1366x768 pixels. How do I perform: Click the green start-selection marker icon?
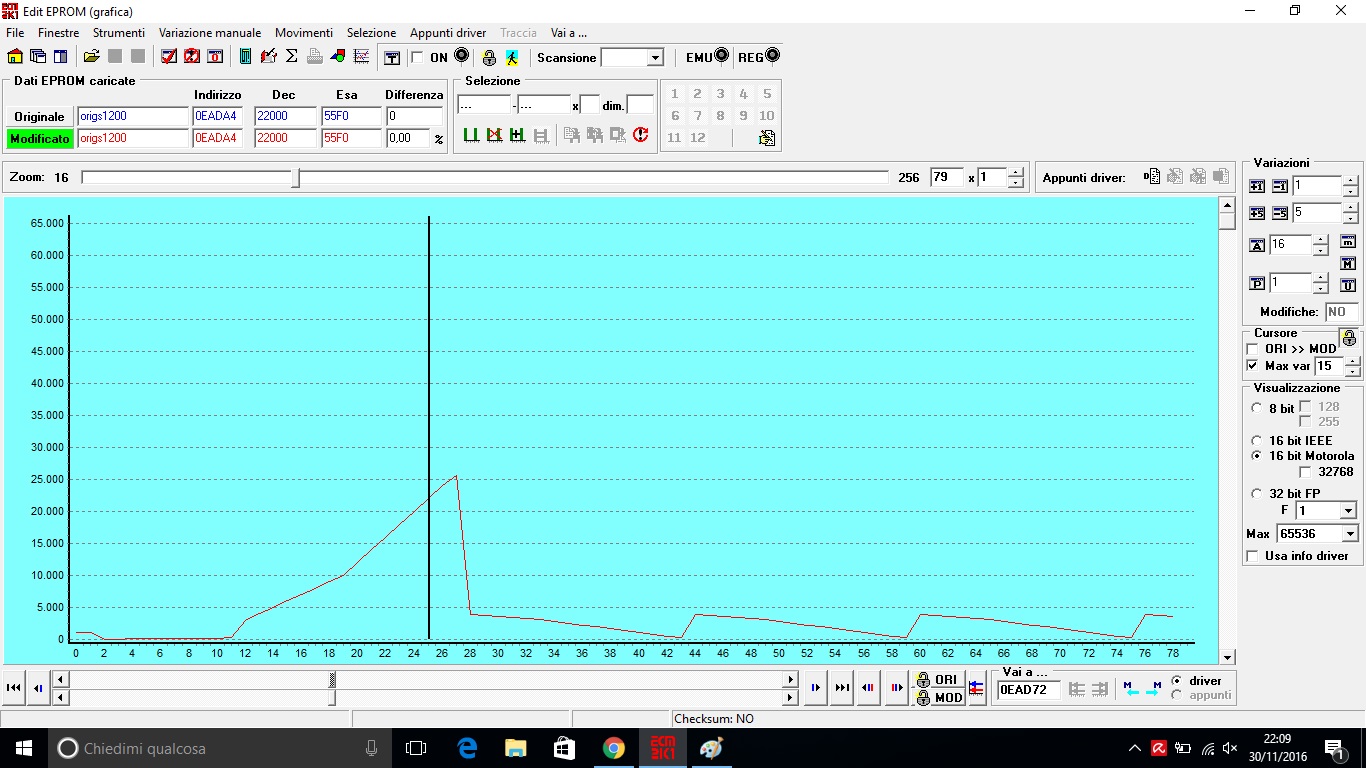[470, 135]
